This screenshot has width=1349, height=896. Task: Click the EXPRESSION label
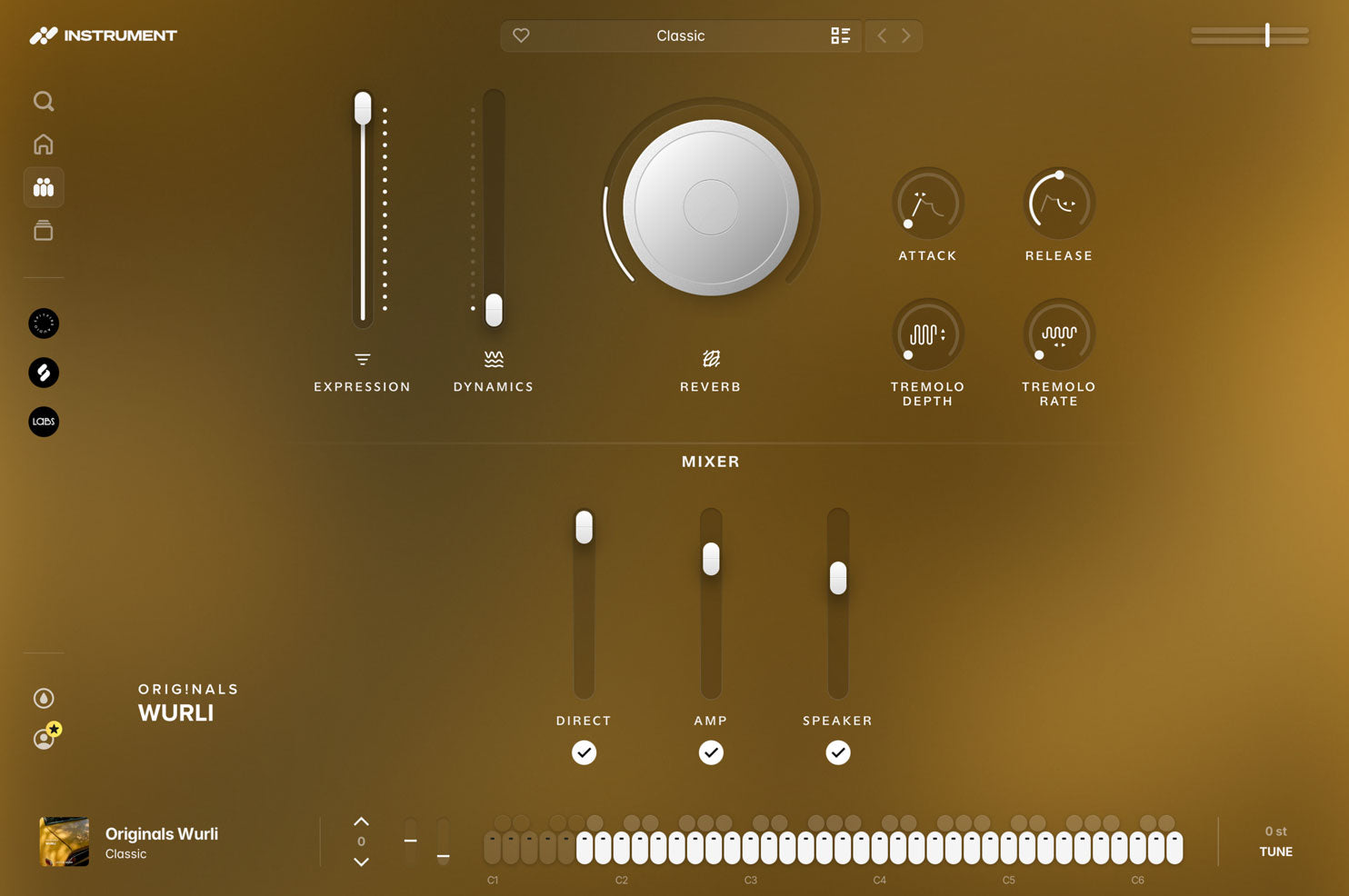tap(363, 387)
